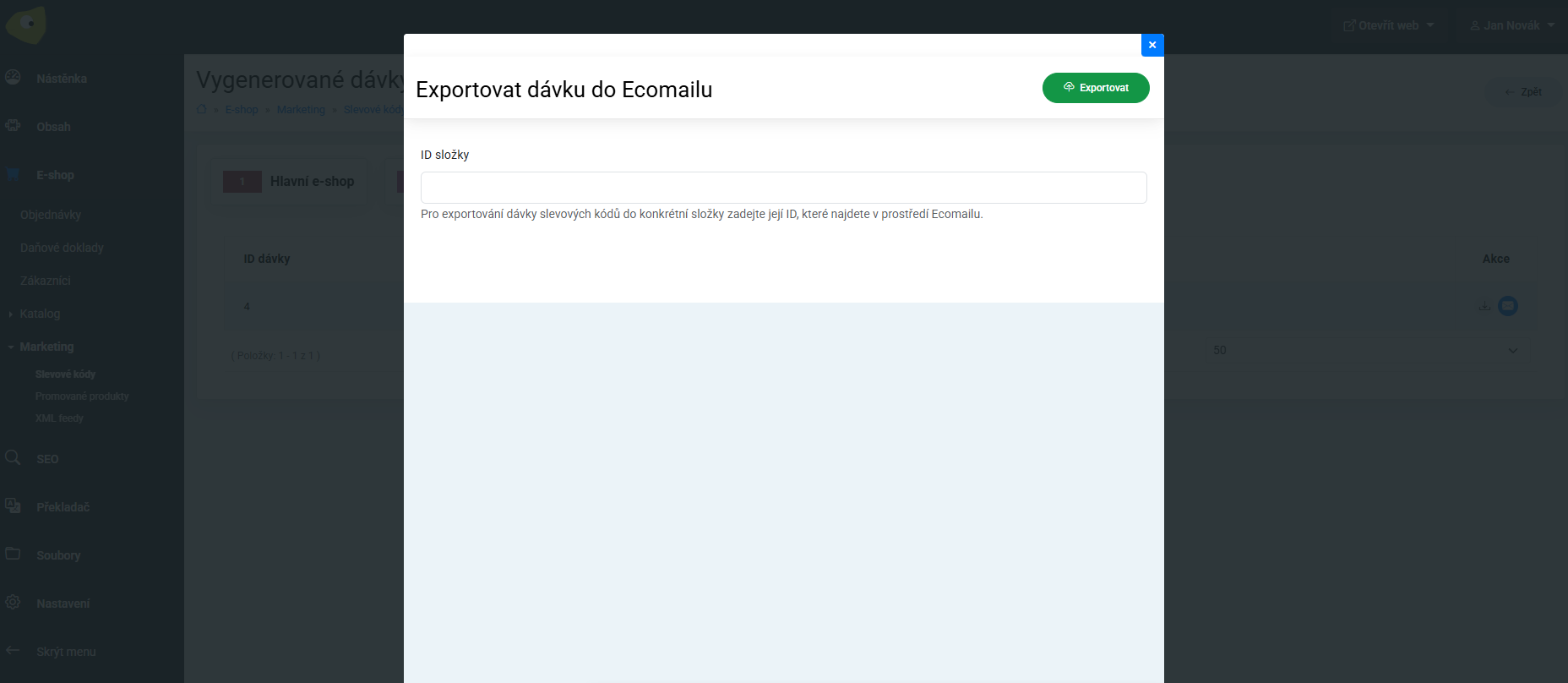Click the help text below ID složky field
1568x683 pixels.
point(702,214)
